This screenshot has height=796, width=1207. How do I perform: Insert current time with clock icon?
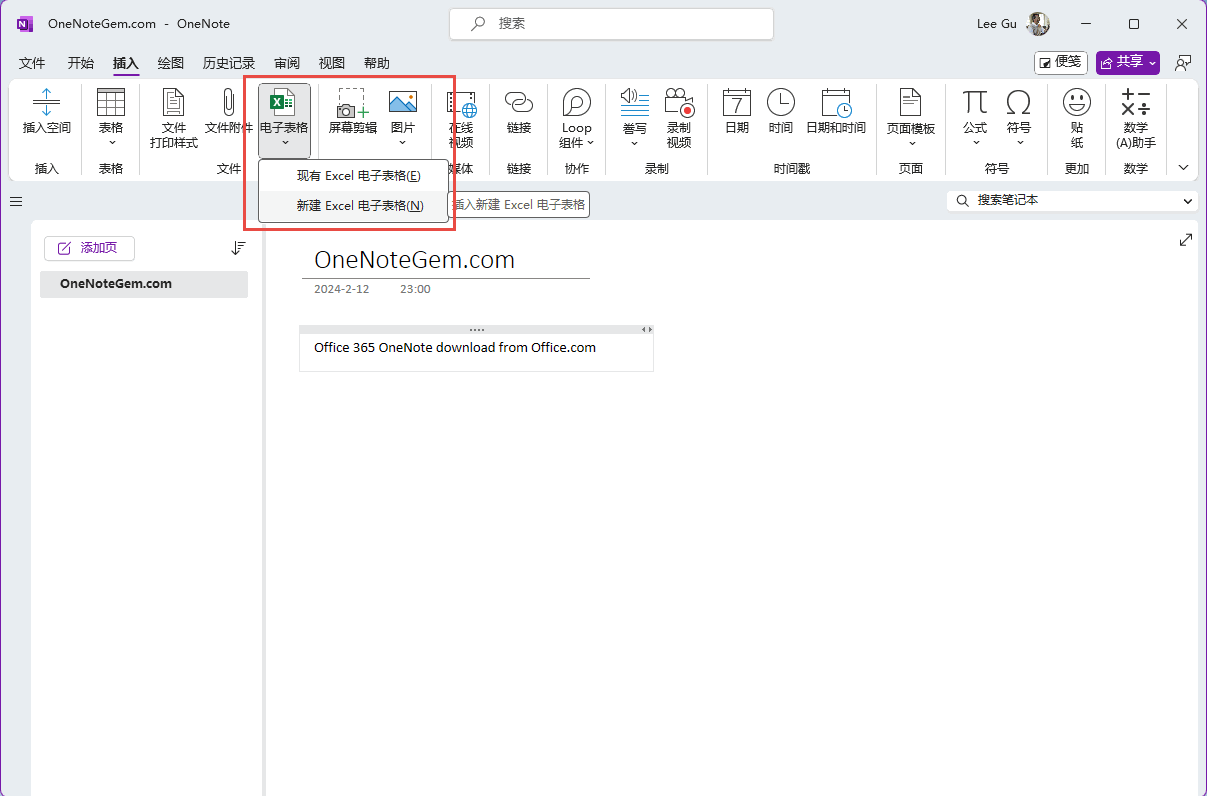[x=780, y=102]
